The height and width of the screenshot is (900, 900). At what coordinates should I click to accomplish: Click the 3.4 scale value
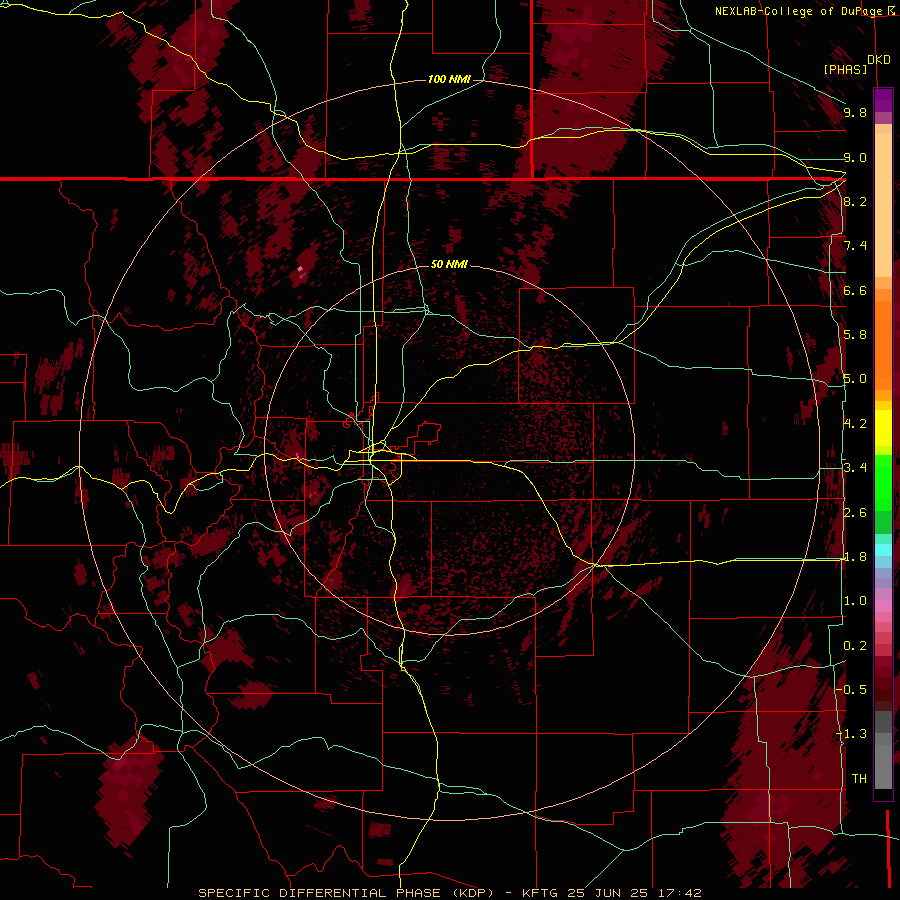click(x=855, y=468)
